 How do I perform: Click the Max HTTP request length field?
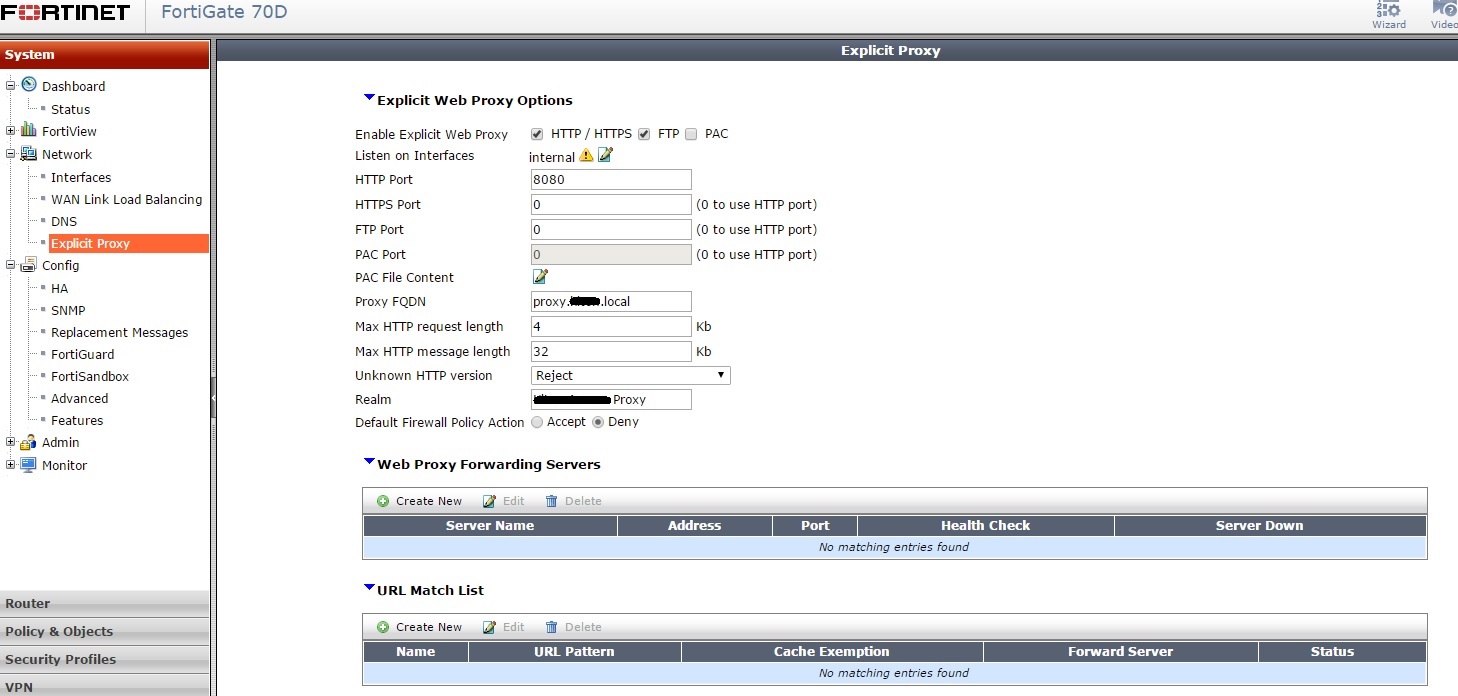tap(611, 326)
